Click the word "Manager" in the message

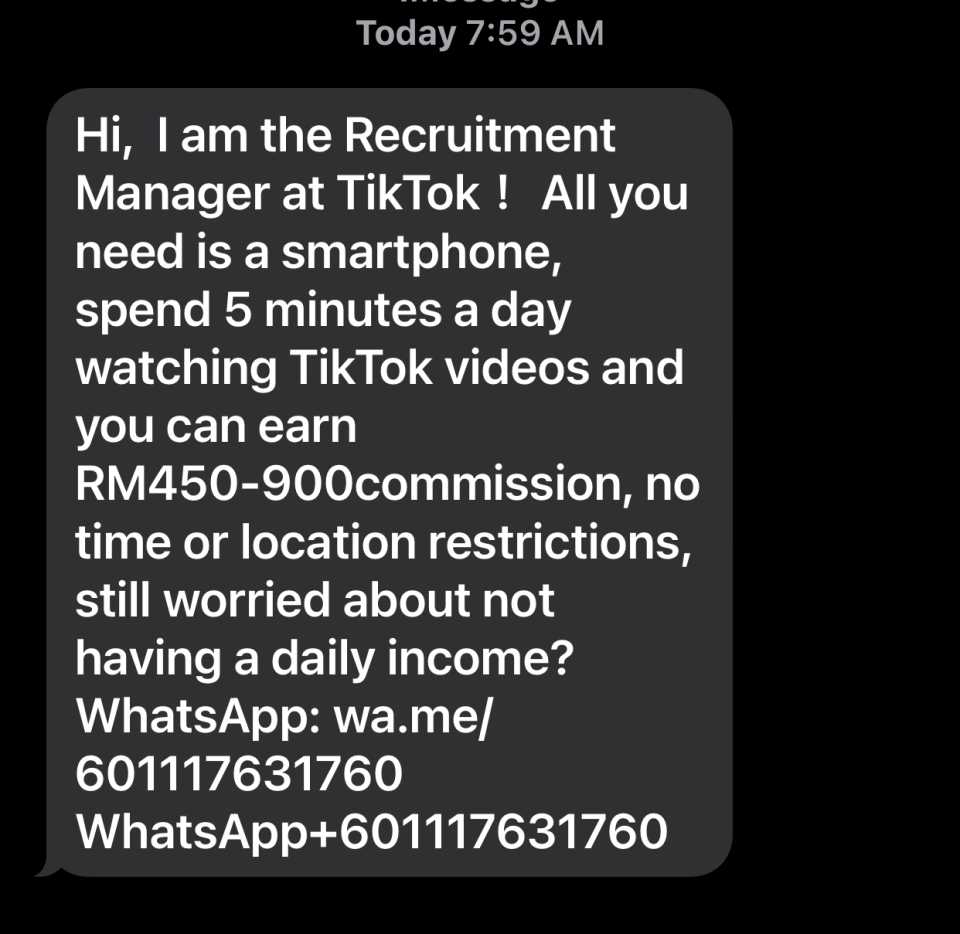click(x=173, y=195)
